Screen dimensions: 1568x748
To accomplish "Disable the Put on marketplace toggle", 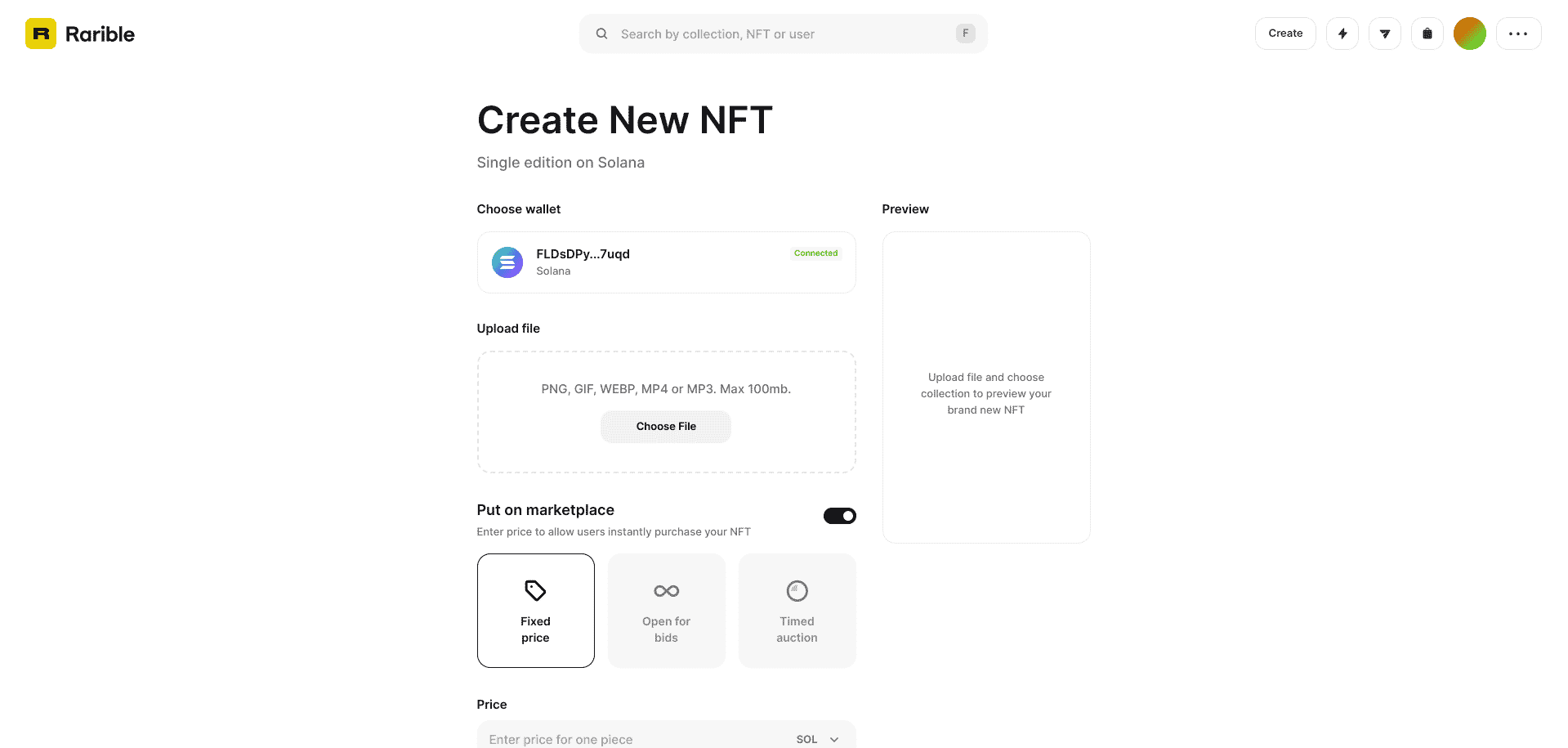I will 839,515.
